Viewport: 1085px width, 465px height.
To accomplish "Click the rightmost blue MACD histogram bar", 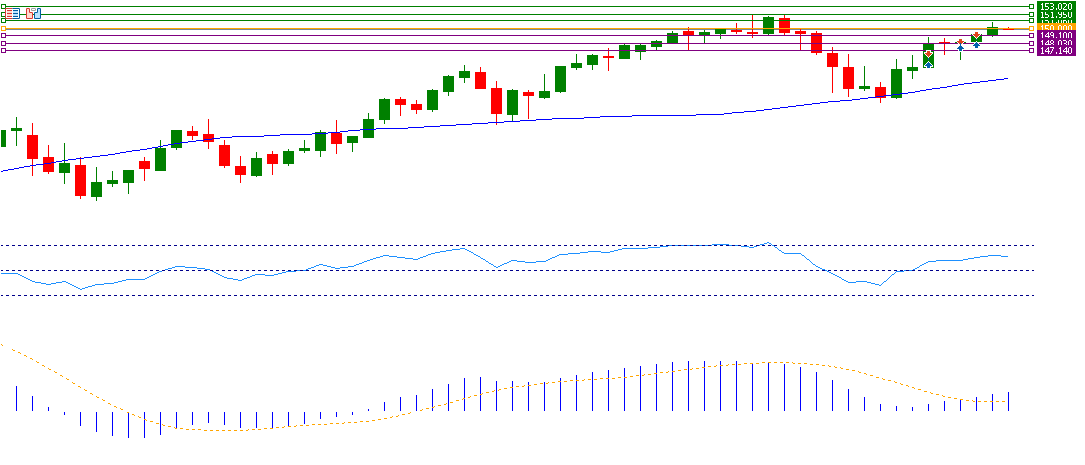I will click(x=1009, y=401).
